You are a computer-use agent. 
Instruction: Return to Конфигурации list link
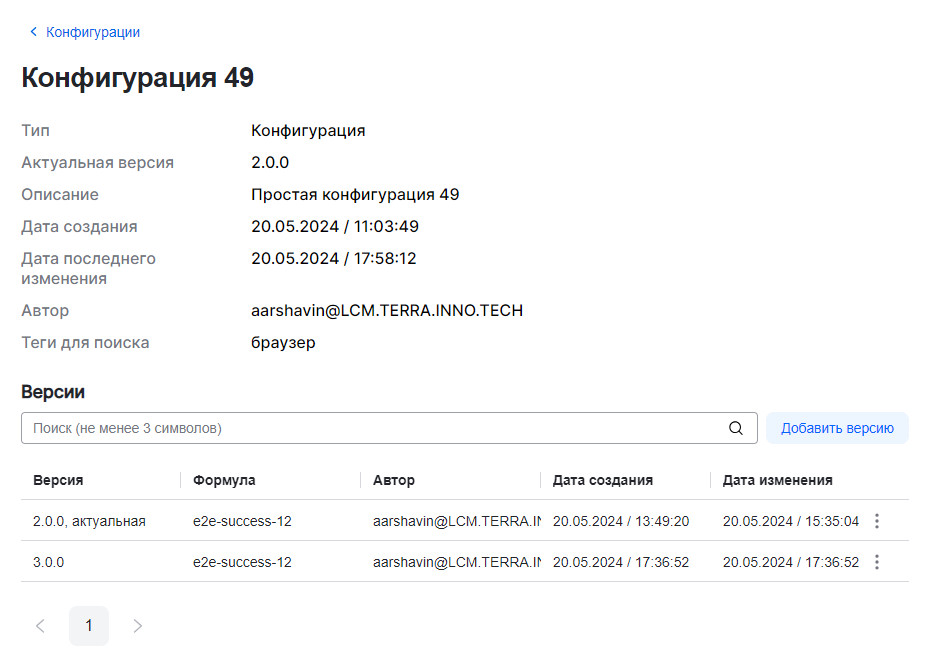[x=92, y=32]
